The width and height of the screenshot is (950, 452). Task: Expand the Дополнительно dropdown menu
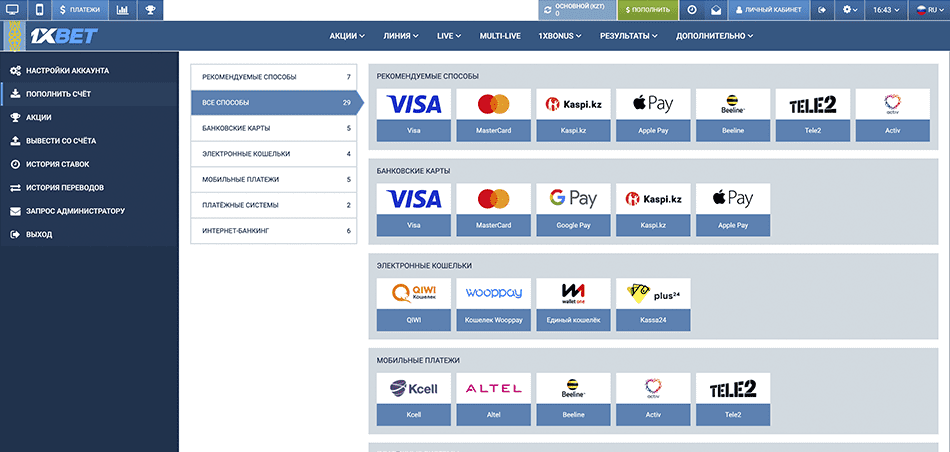715,36
